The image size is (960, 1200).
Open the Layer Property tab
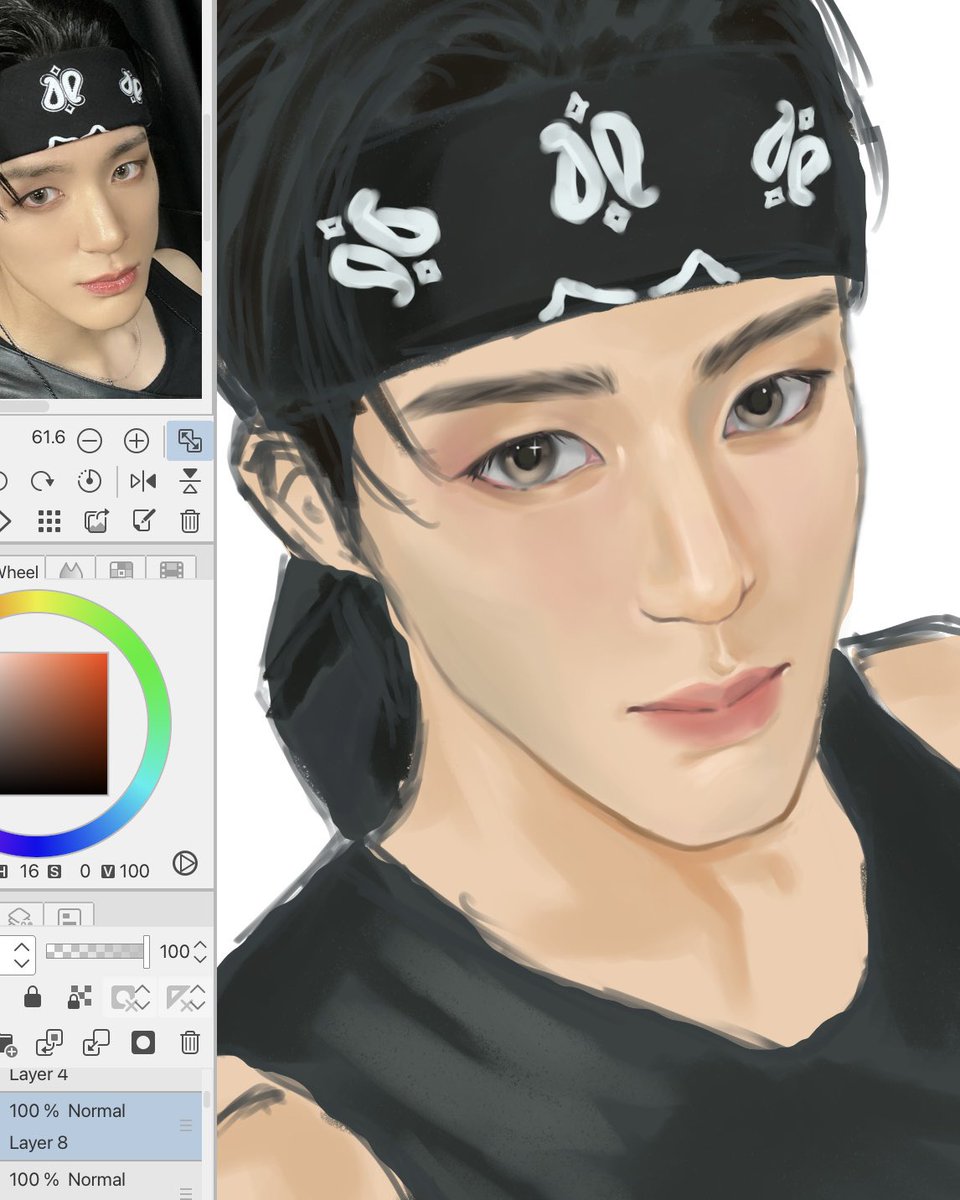(69, 915)
